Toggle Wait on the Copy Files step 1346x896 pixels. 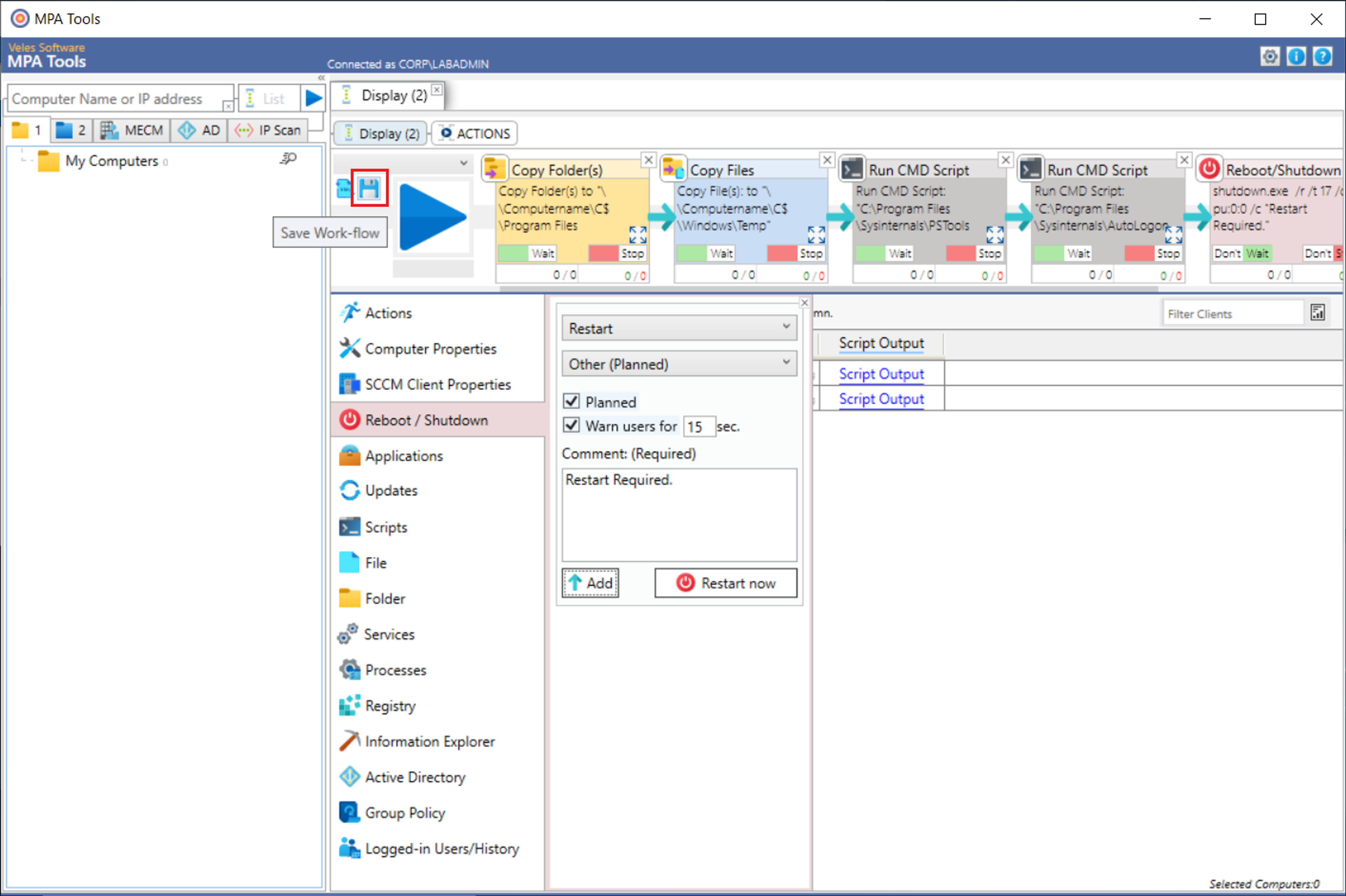(x=705, y=253)
